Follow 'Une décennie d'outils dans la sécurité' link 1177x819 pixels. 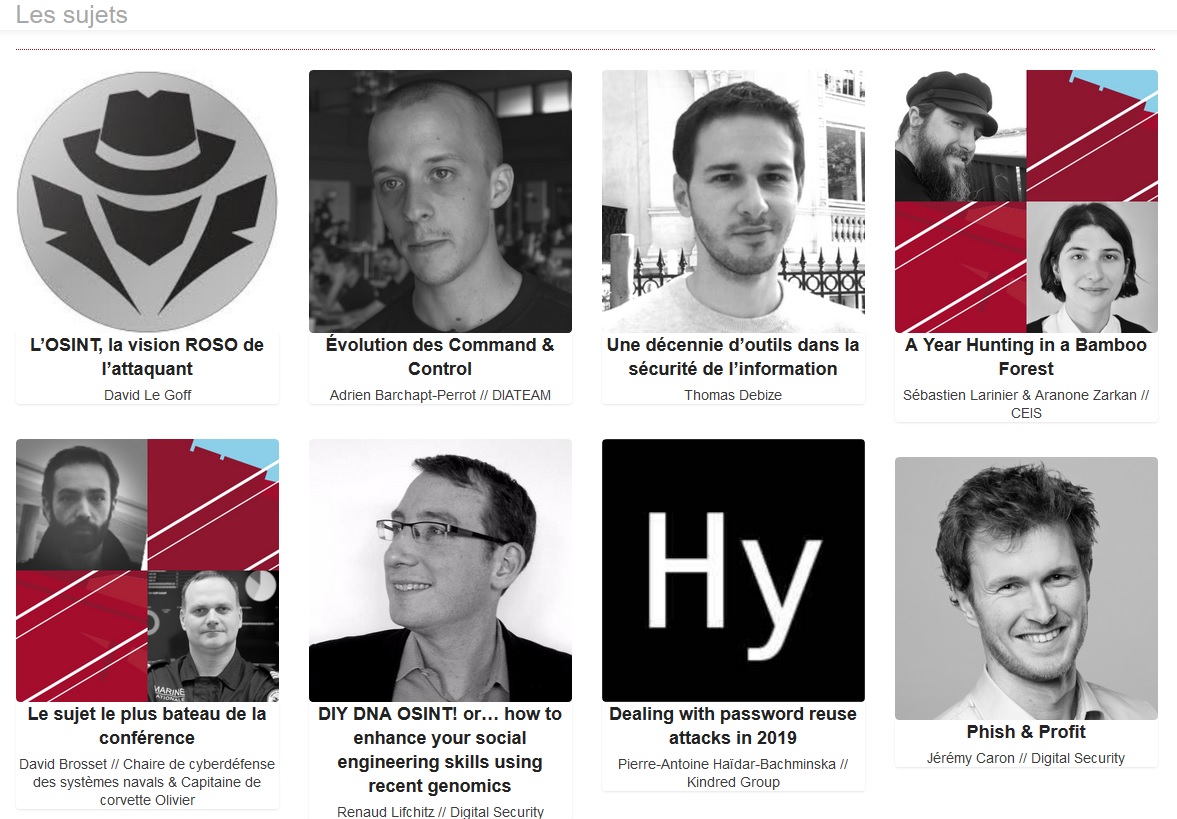733,357
